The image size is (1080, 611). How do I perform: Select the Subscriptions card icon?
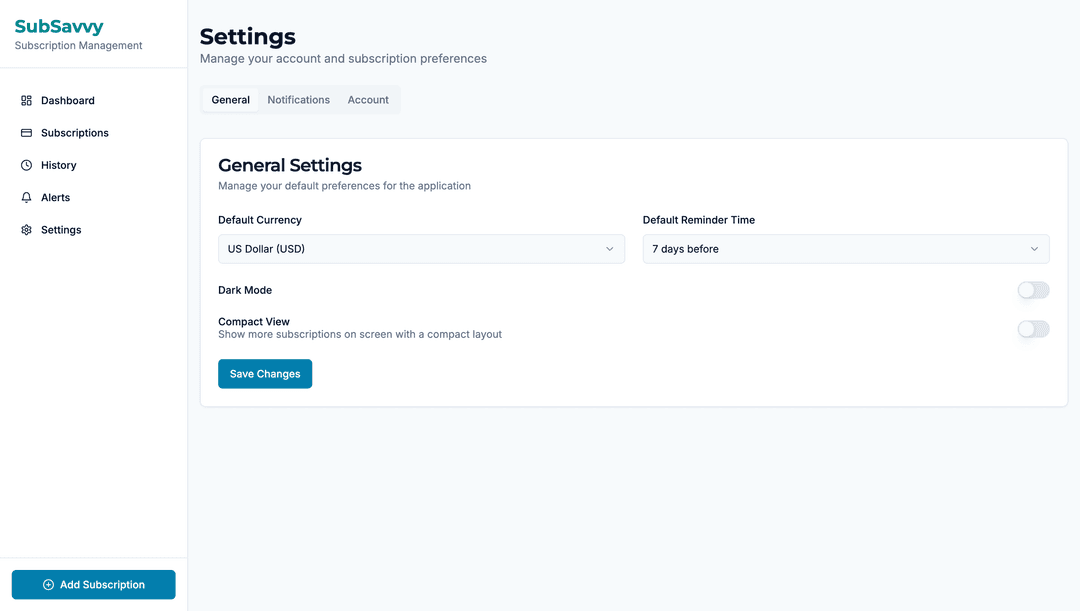(x=23, y=132)
